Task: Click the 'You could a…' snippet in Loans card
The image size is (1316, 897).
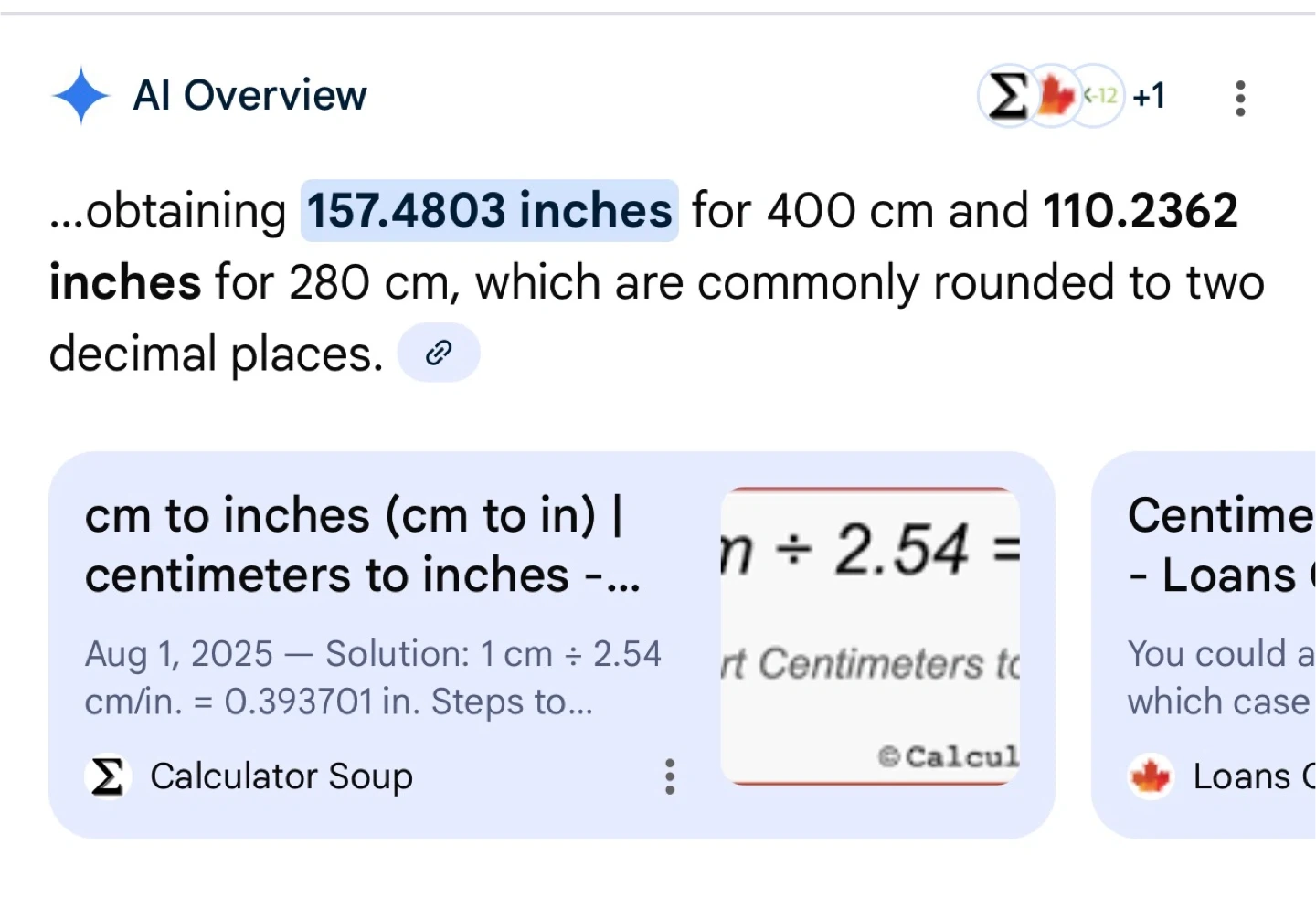Action: [1221, 678]
